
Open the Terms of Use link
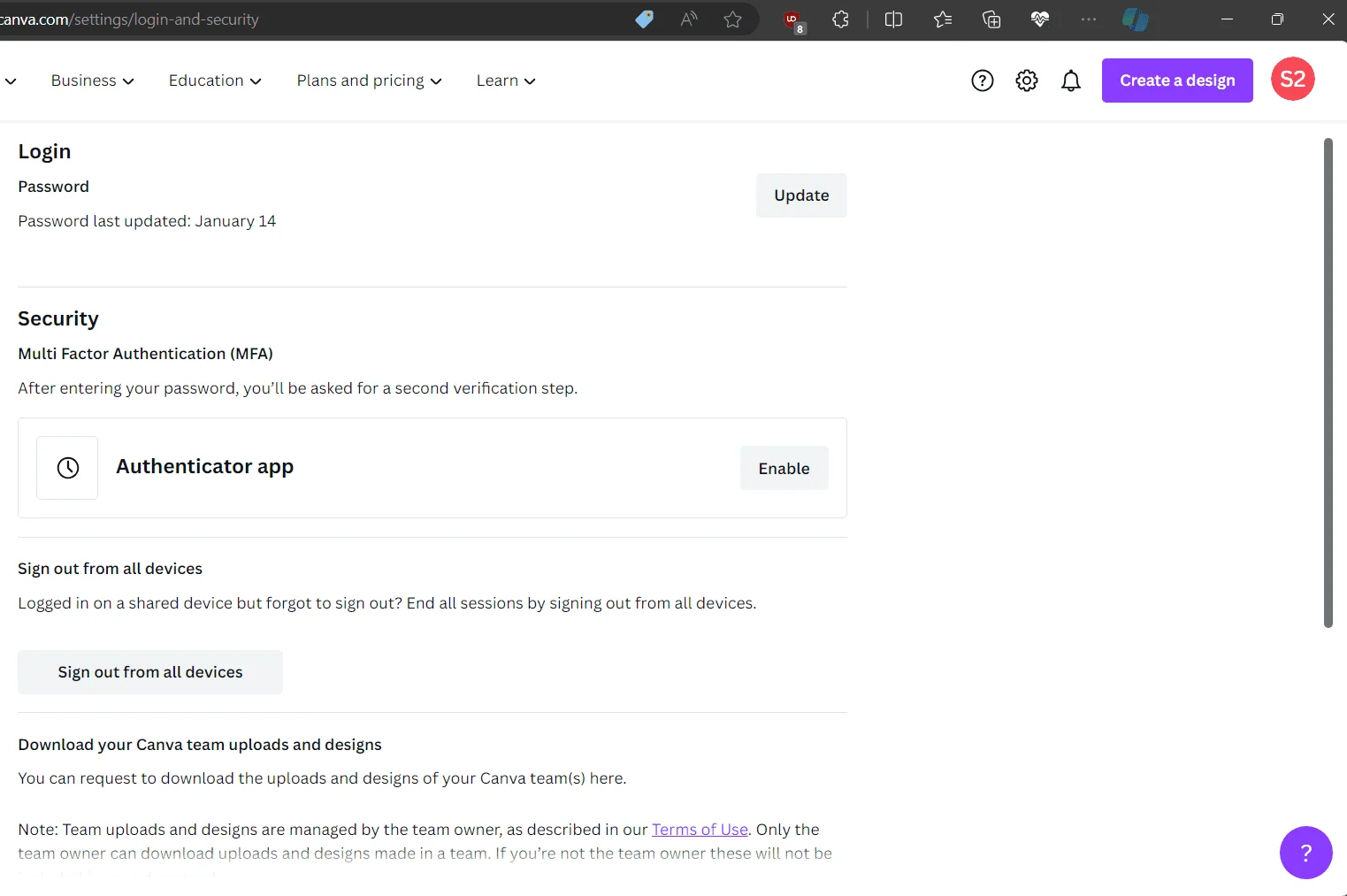700,830
